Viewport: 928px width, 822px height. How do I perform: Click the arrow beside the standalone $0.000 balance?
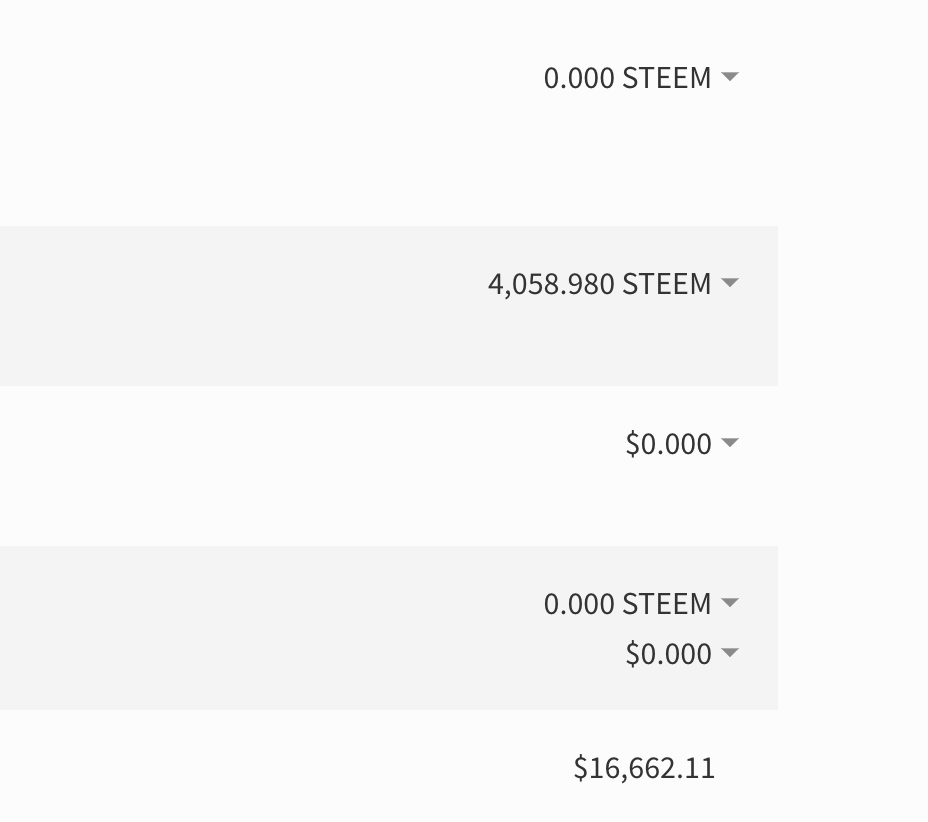coord(730,442)
